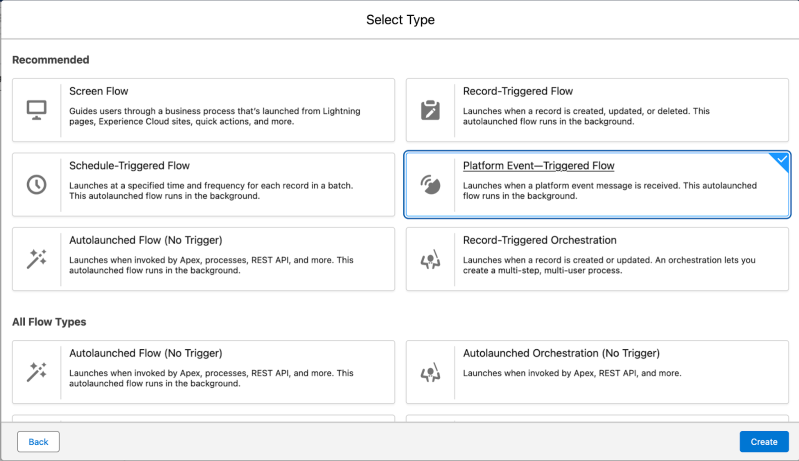Viewport: 799px width, 461px height.
Task: Click the Record-Triggered Flow clipboard icon
Action: pos(430,110)
